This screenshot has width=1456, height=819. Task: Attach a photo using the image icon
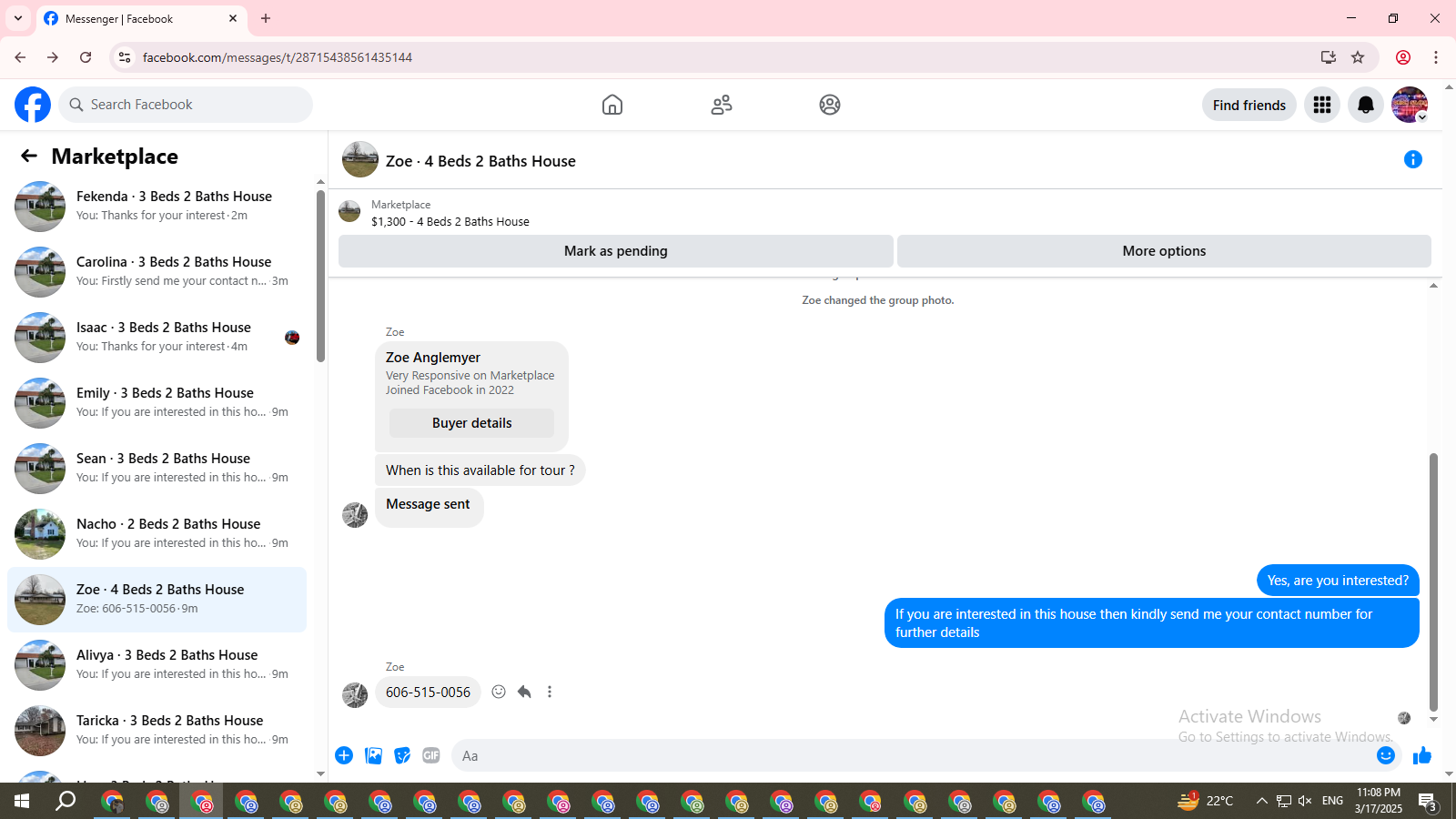373,755
